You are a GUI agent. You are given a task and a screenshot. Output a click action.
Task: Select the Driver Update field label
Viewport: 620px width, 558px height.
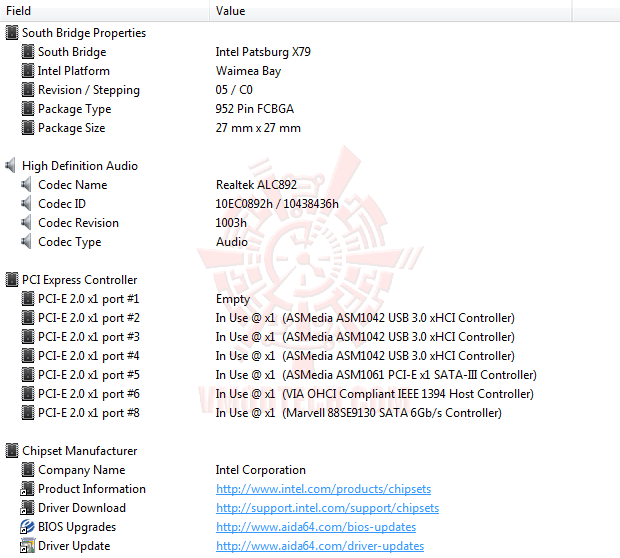74,546
